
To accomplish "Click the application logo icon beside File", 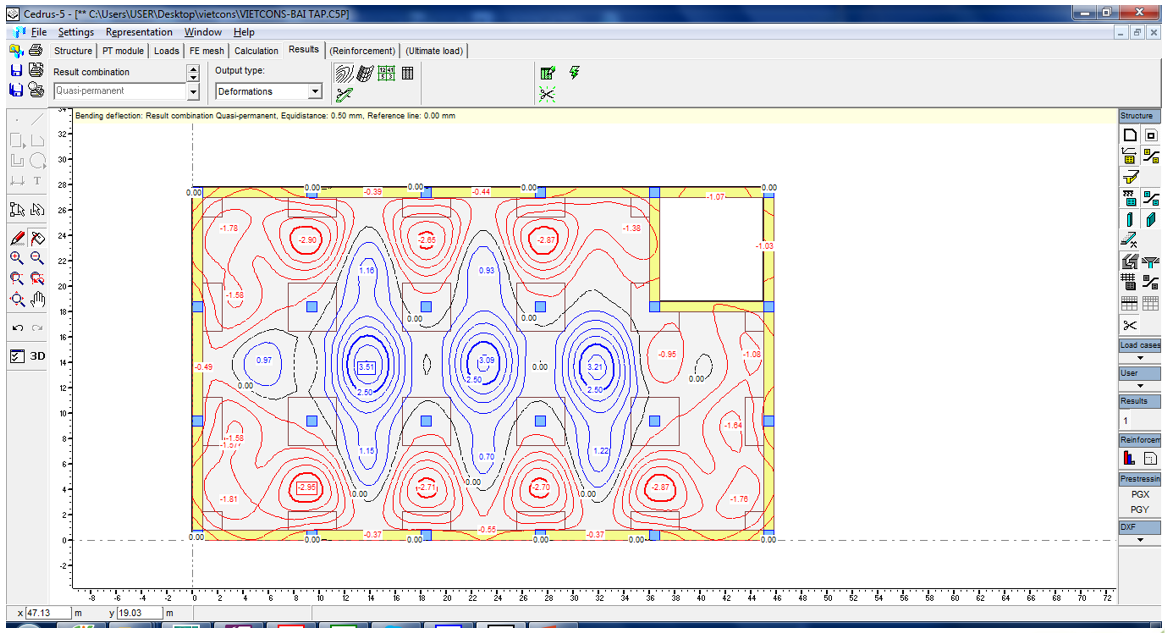I will click(x=19, y=32).
